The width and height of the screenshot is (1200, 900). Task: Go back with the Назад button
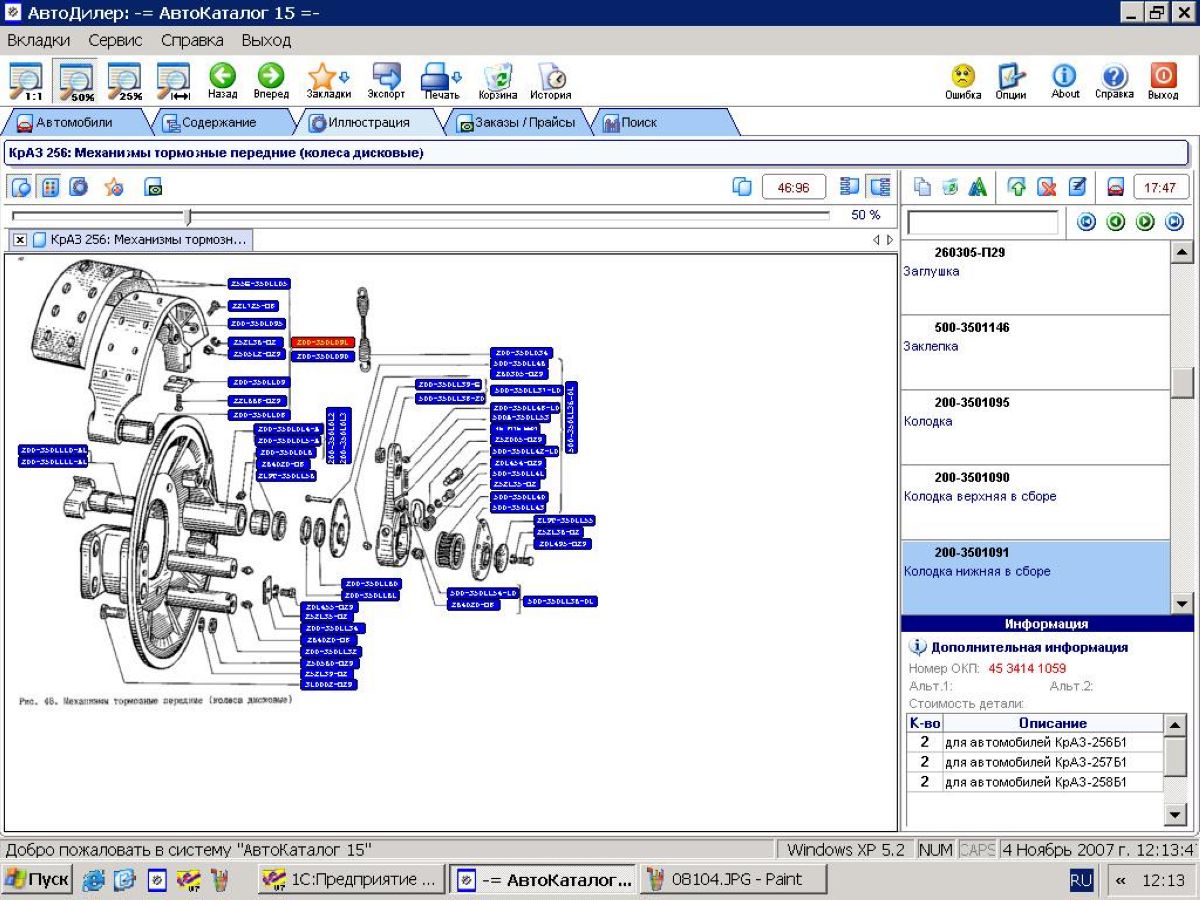222,81
